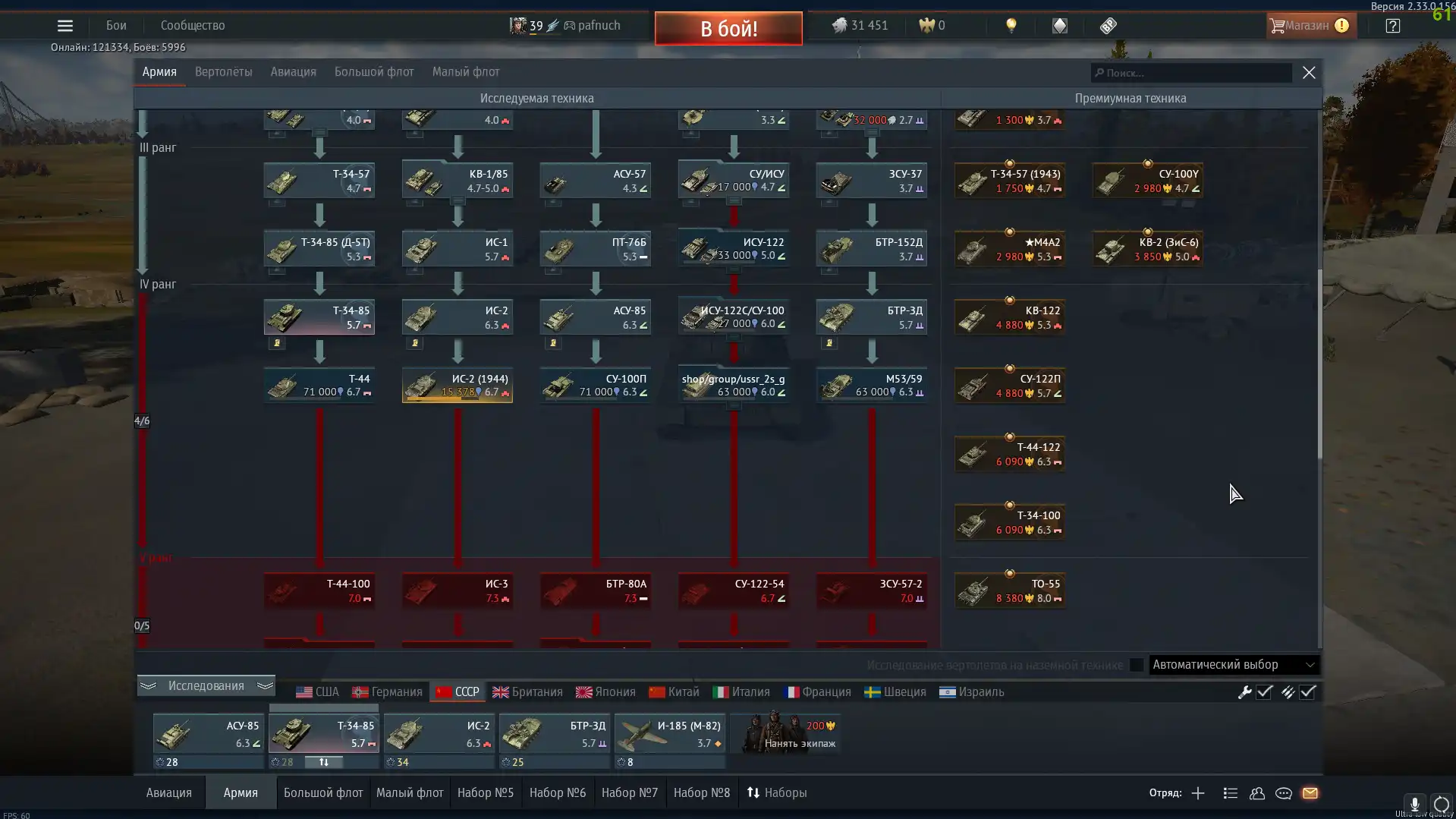Select the premium Т-34-100 vehicle

pos(1010,522)
